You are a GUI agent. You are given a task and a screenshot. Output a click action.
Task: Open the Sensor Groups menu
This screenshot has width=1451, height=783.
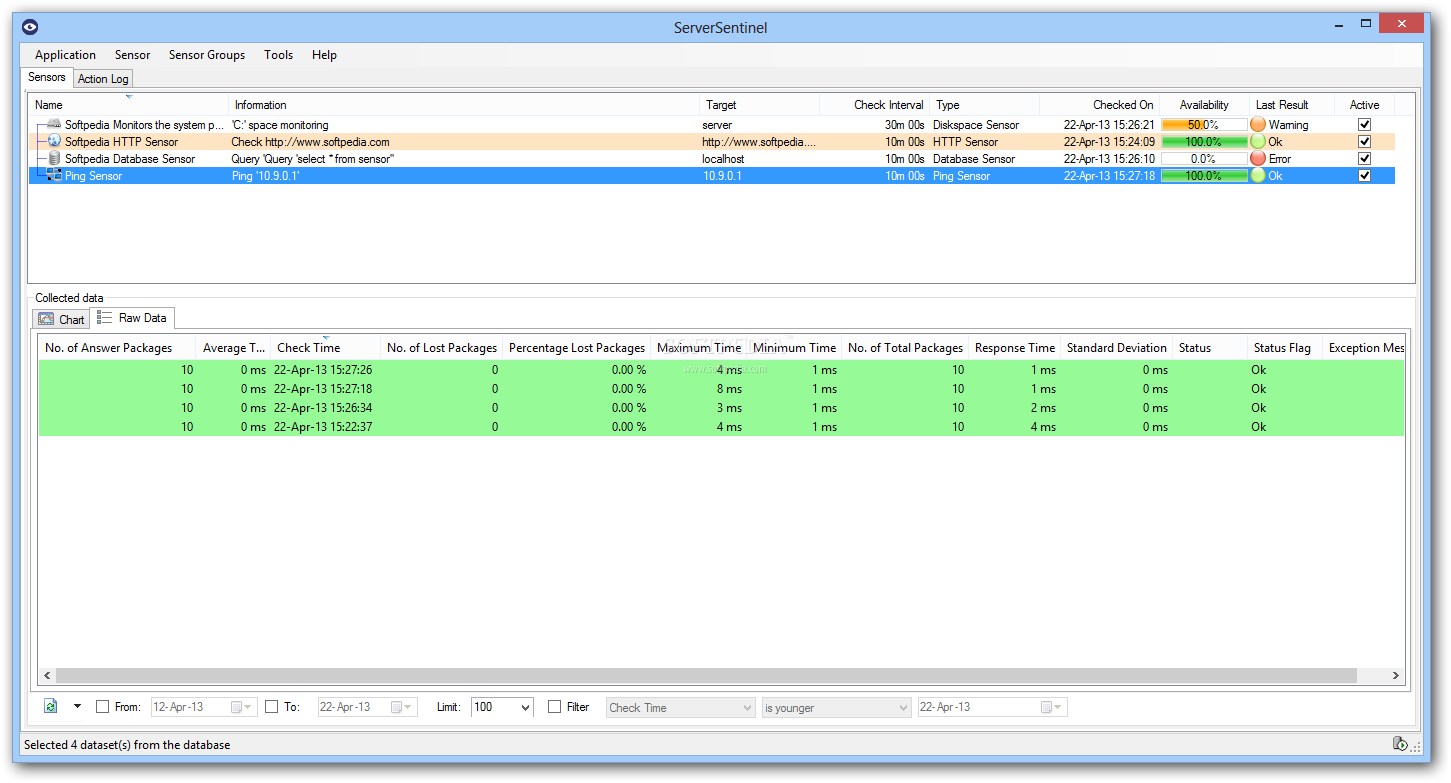click(x=207, y=55)
